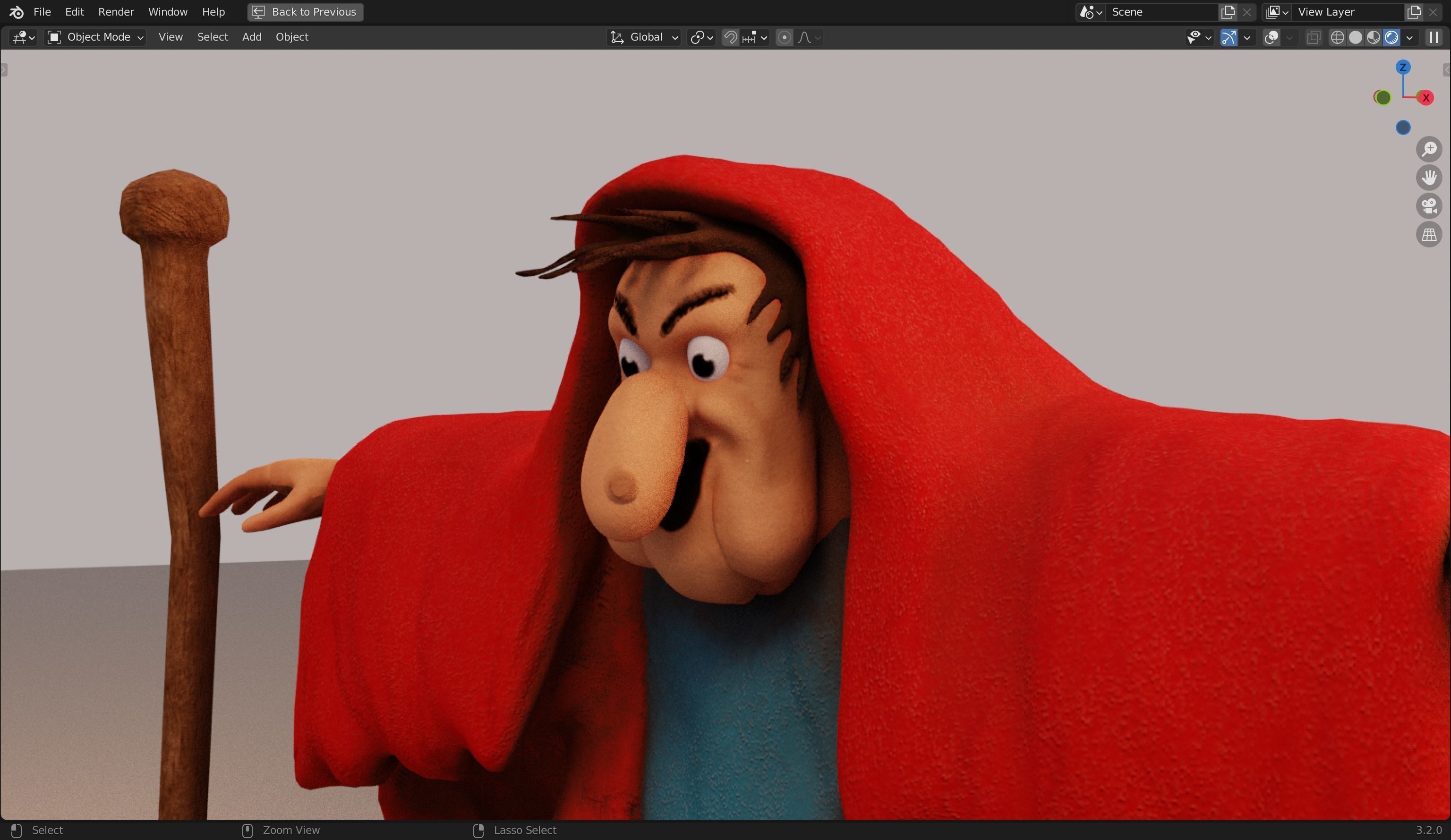Select material preview shading

1373,37
